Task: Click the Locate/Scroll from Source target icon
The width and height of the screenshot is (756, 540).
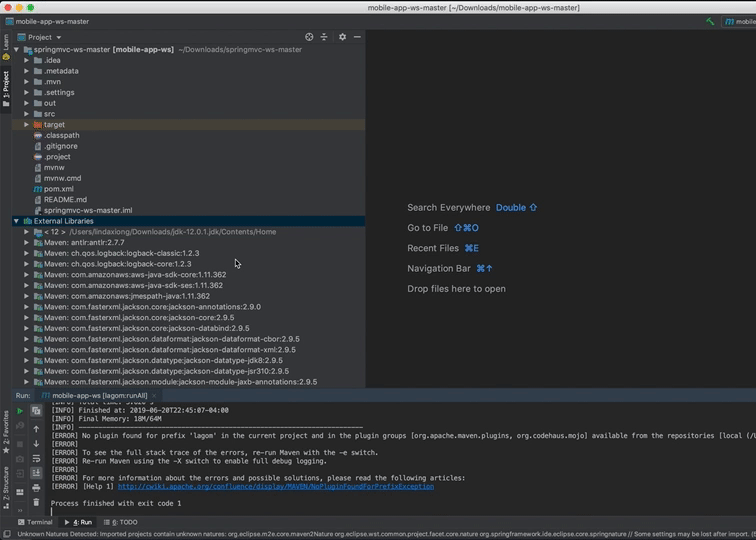Action: tap(309, 37)
